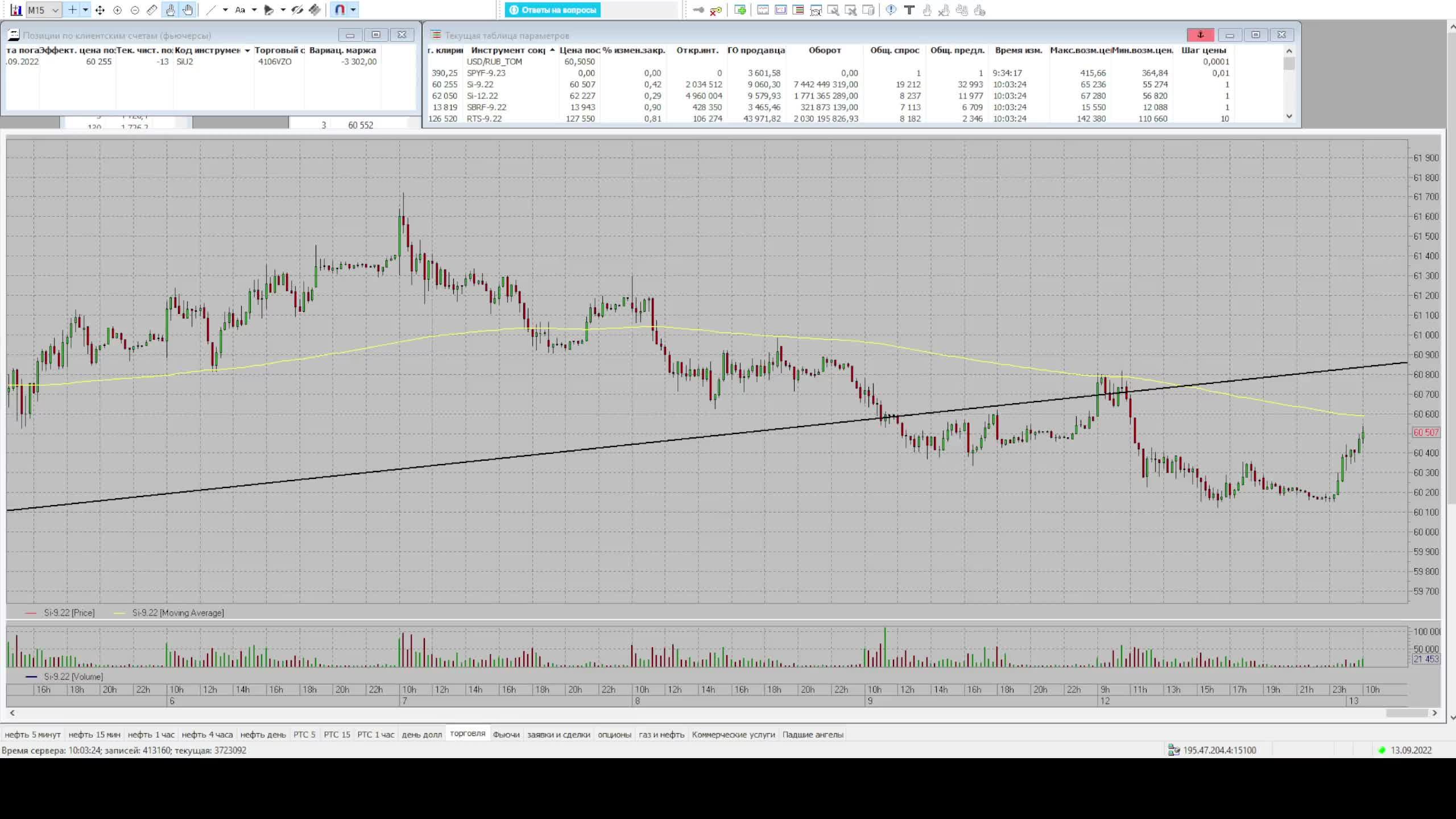Image resolution: width=1456 pixels, height=819 pixels.
Task: Switch to опционы tab
Action: coord(614,734)
